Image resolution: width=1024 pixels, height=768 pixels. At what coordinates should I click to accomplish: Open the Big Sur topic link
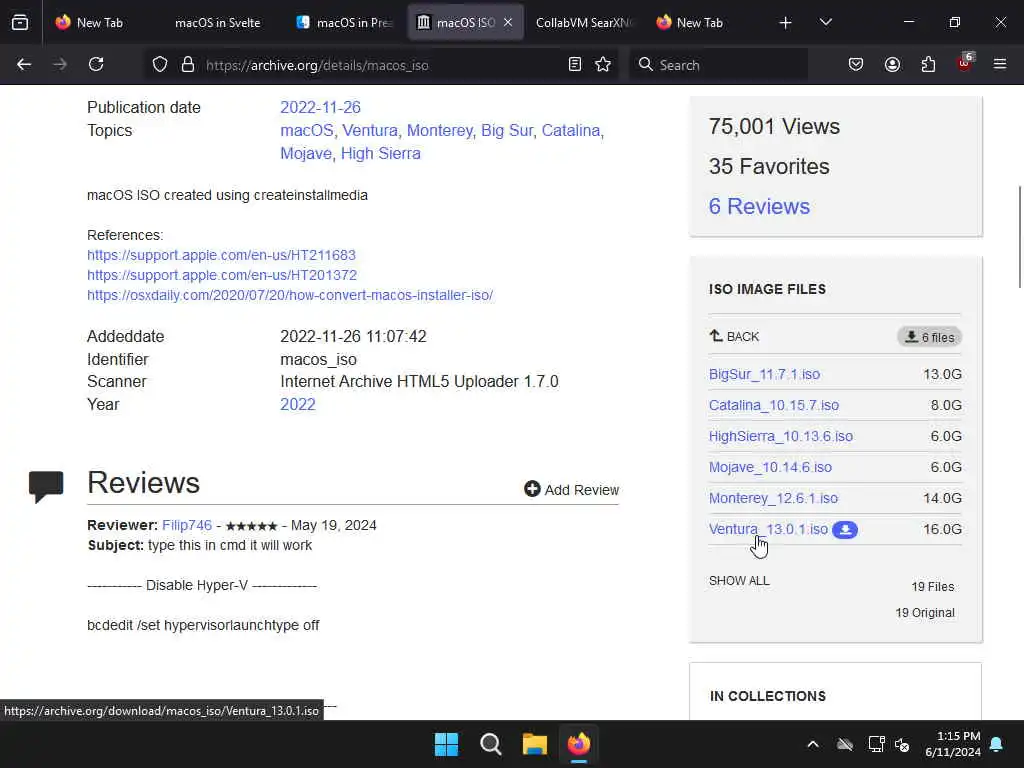click(507, 131)
